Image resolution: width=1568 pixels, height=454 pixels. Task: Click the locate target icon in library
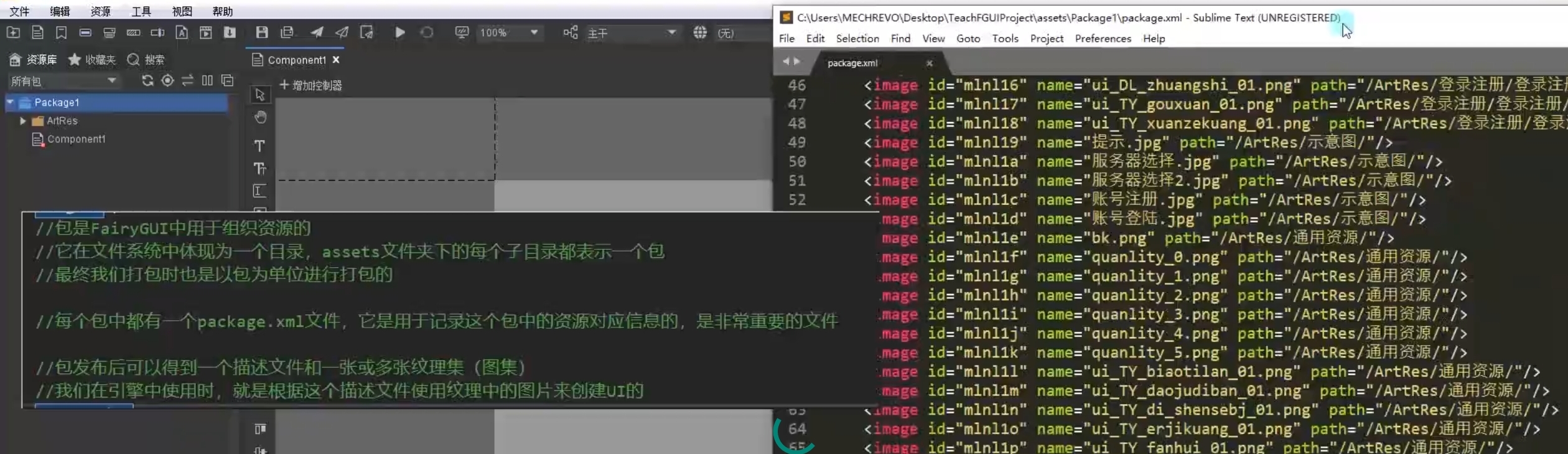pos(167,81)
